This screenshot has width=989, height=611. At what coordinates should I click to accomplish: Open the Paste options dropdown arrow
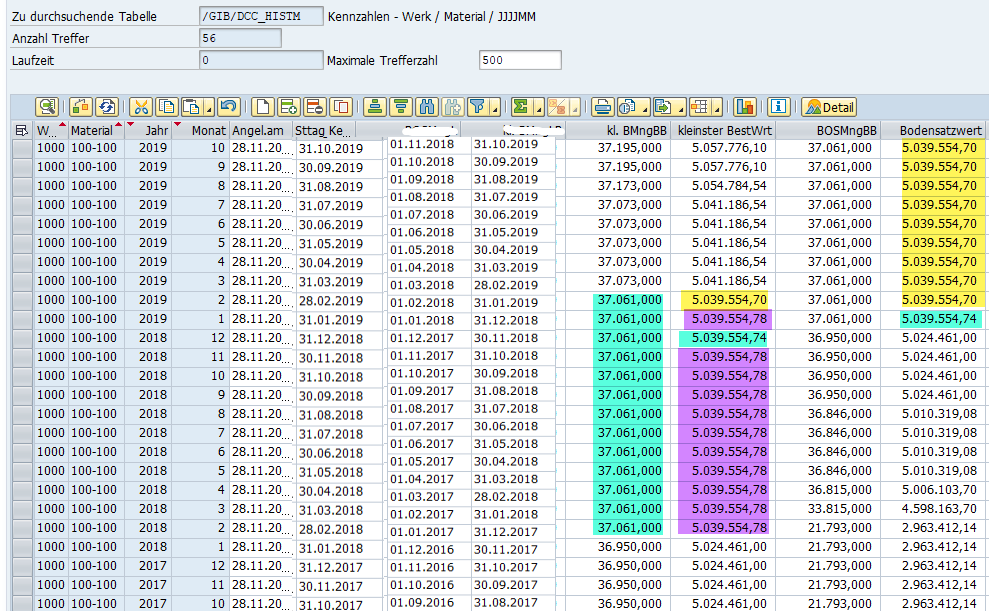210,108
